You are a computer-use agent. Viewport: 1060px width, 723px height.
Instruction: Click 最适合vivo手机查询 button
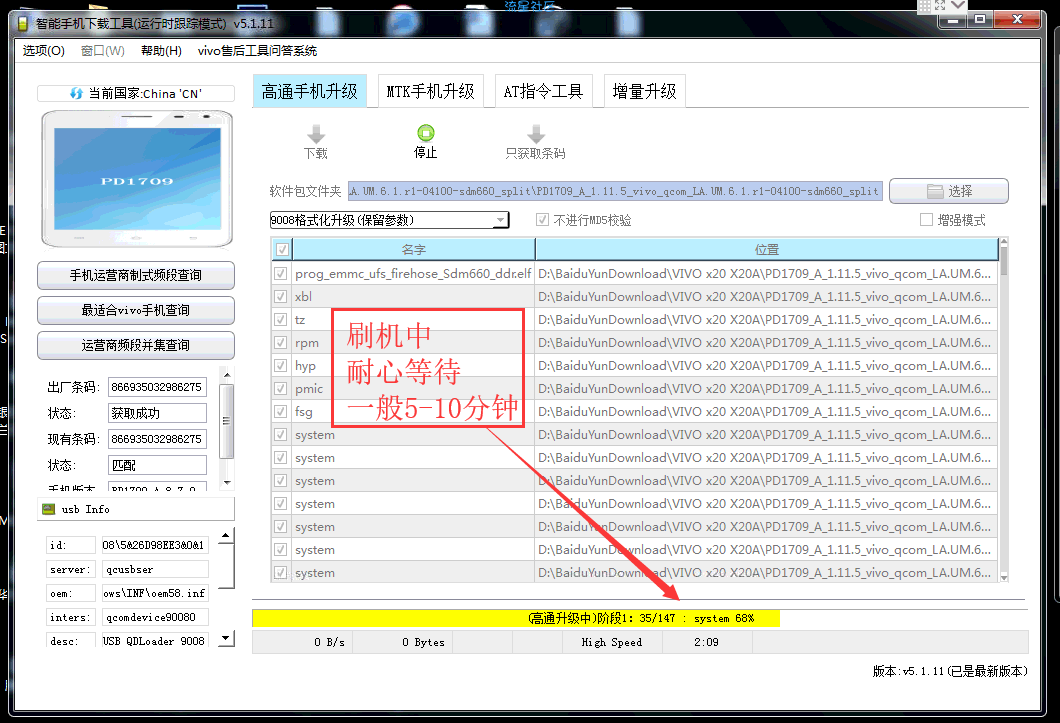[136, 310]
